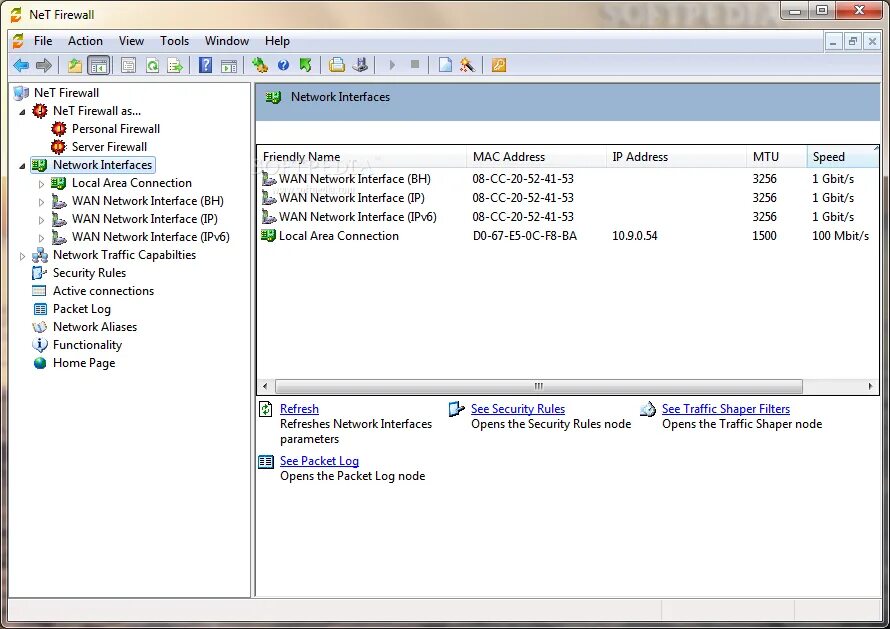
Task: Collapse the Network Interfaces tree node
Action: point(22,166)
